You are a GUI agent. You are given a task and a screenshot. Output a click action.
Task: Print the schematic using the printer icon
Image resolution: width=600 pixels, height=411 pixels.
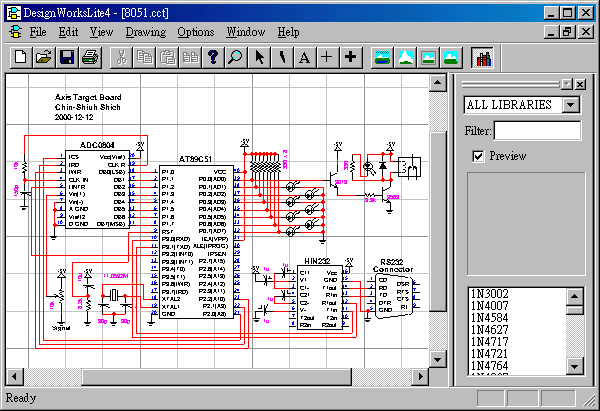(x=90, y=57)
